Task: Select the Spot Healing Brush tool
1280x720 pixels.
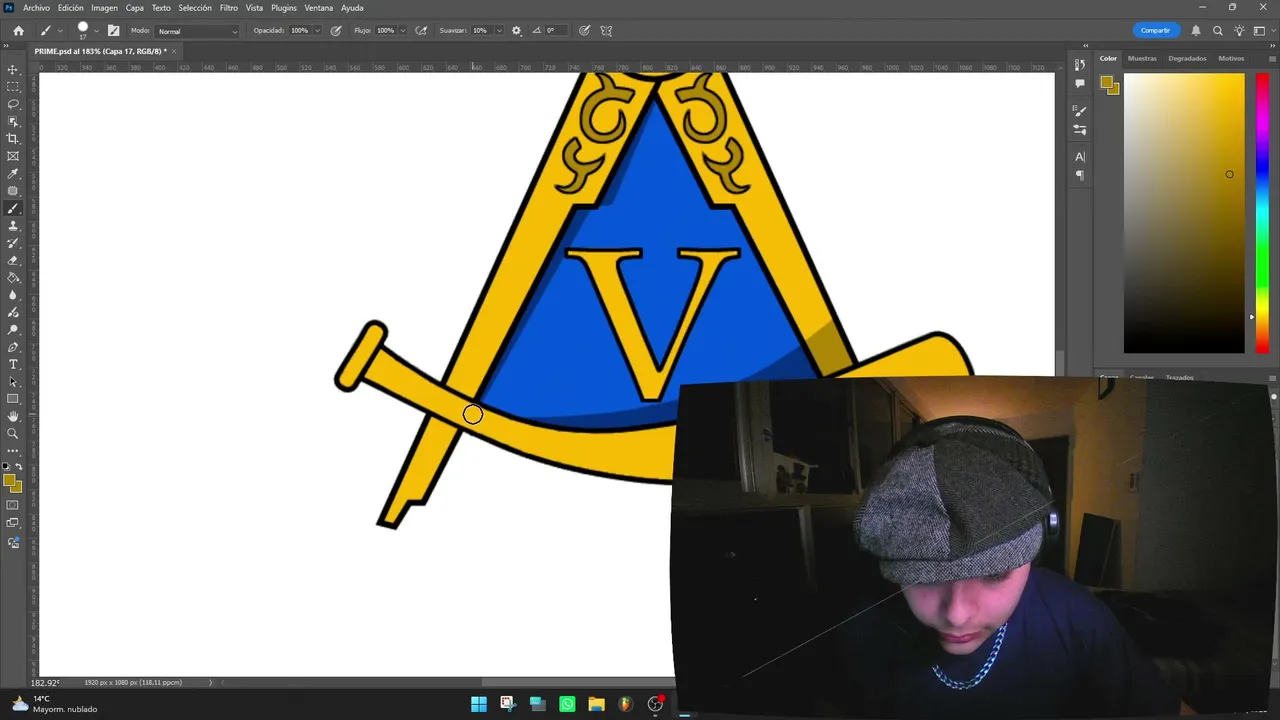Action: 13,191
